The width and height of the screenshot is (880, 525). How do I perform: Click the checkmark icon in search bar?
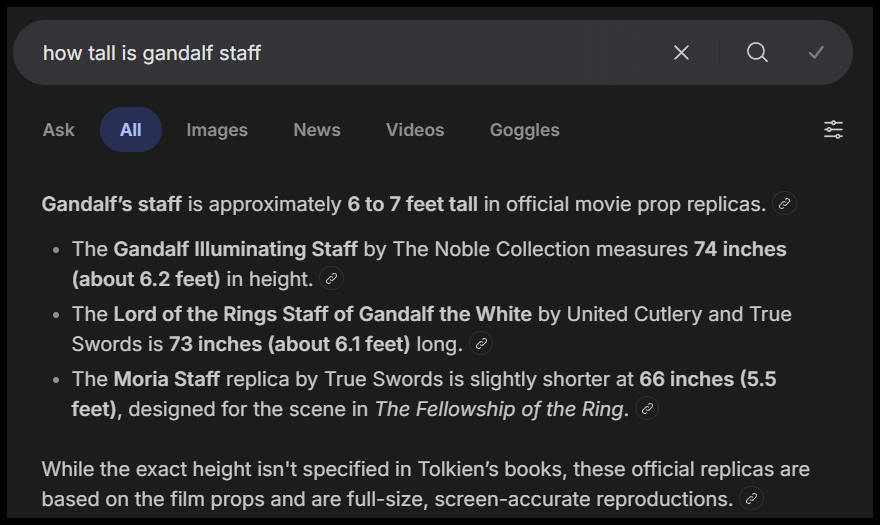(816, 53)
